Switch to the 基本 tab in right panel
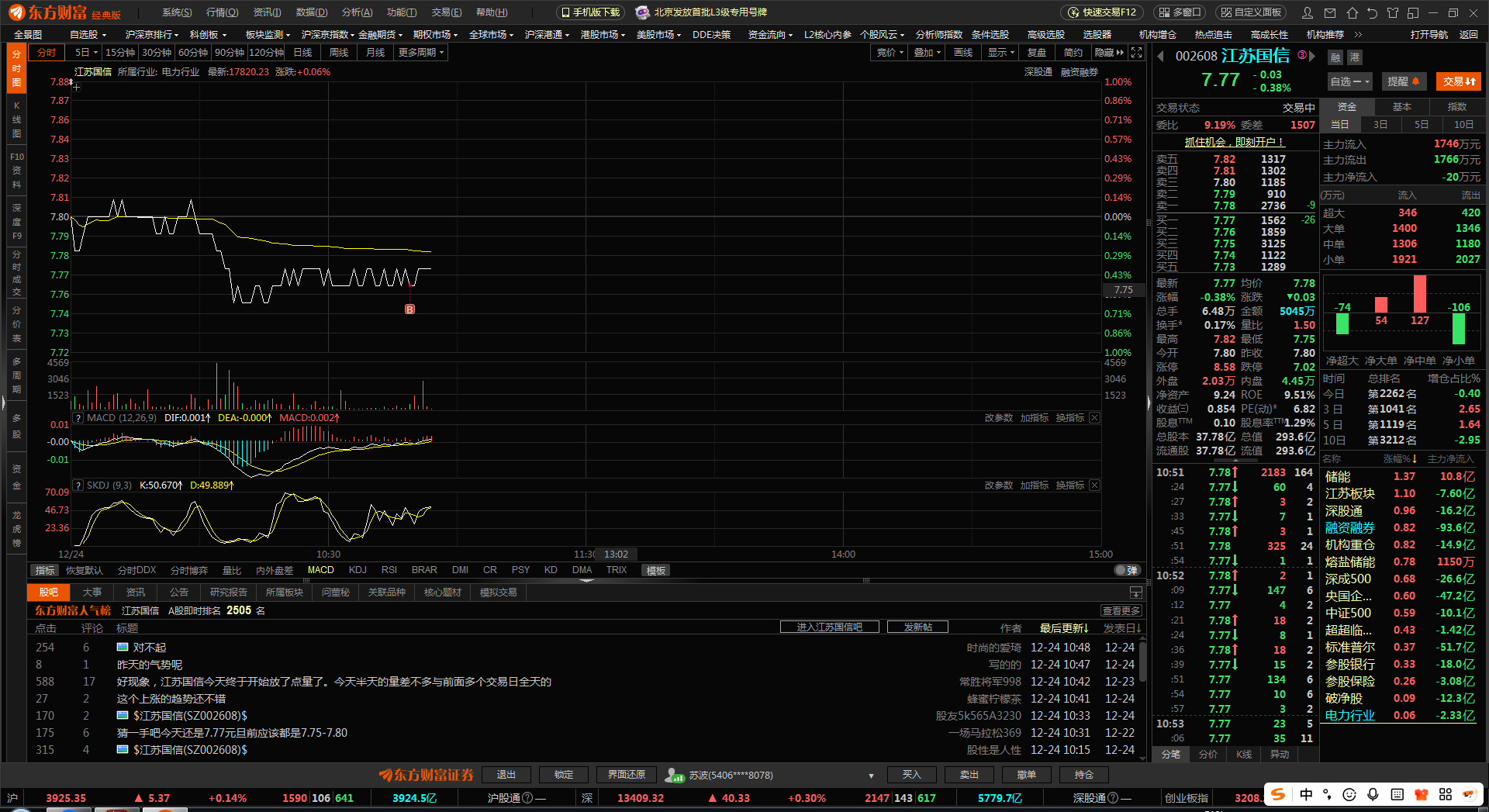The width and height of the screenshot is (1489, 812). tap(1402, 107)
